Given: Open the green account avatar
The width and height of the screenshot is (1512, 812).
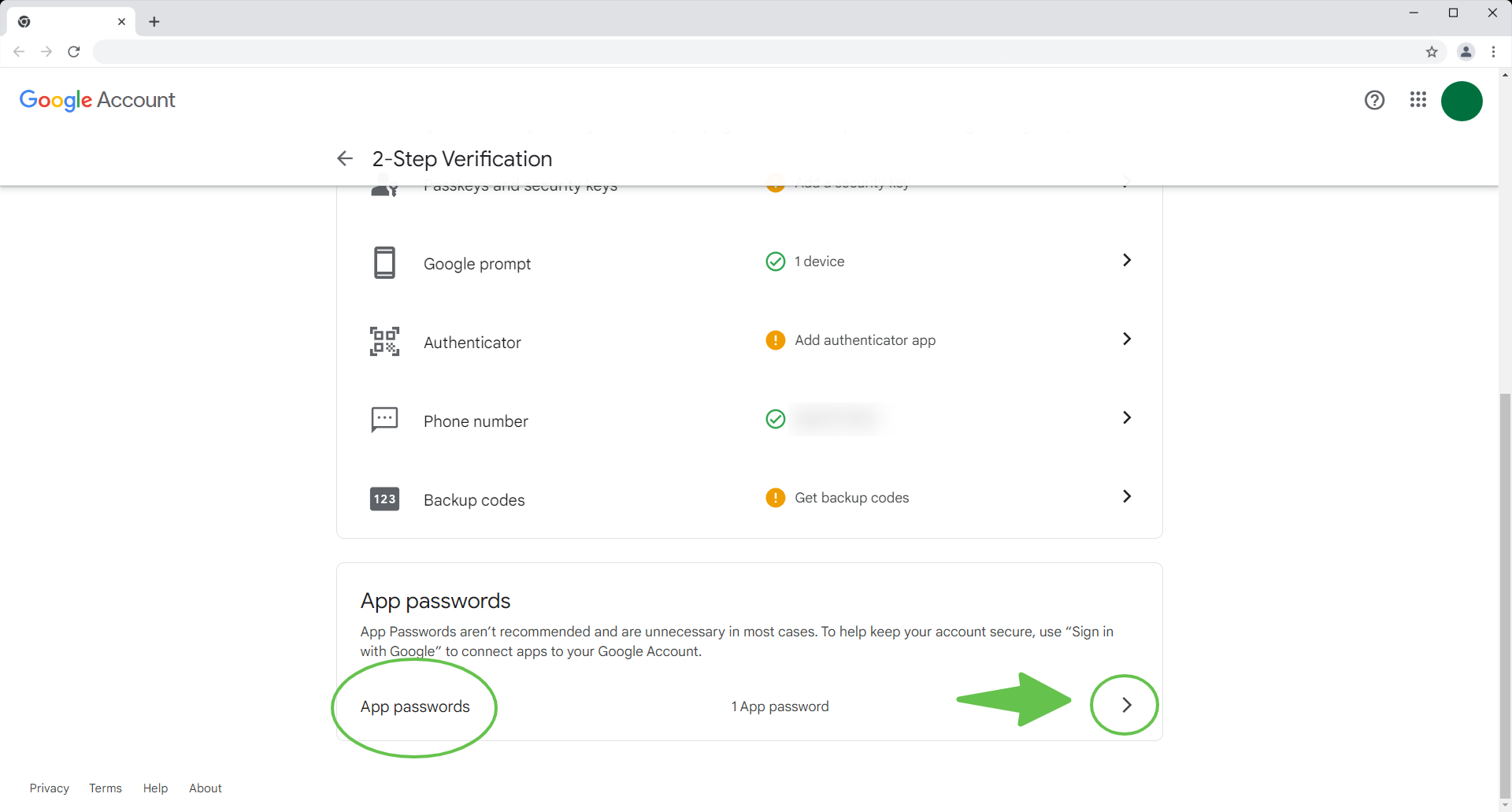Looking at the screenshot, I should coord(1462,101).
